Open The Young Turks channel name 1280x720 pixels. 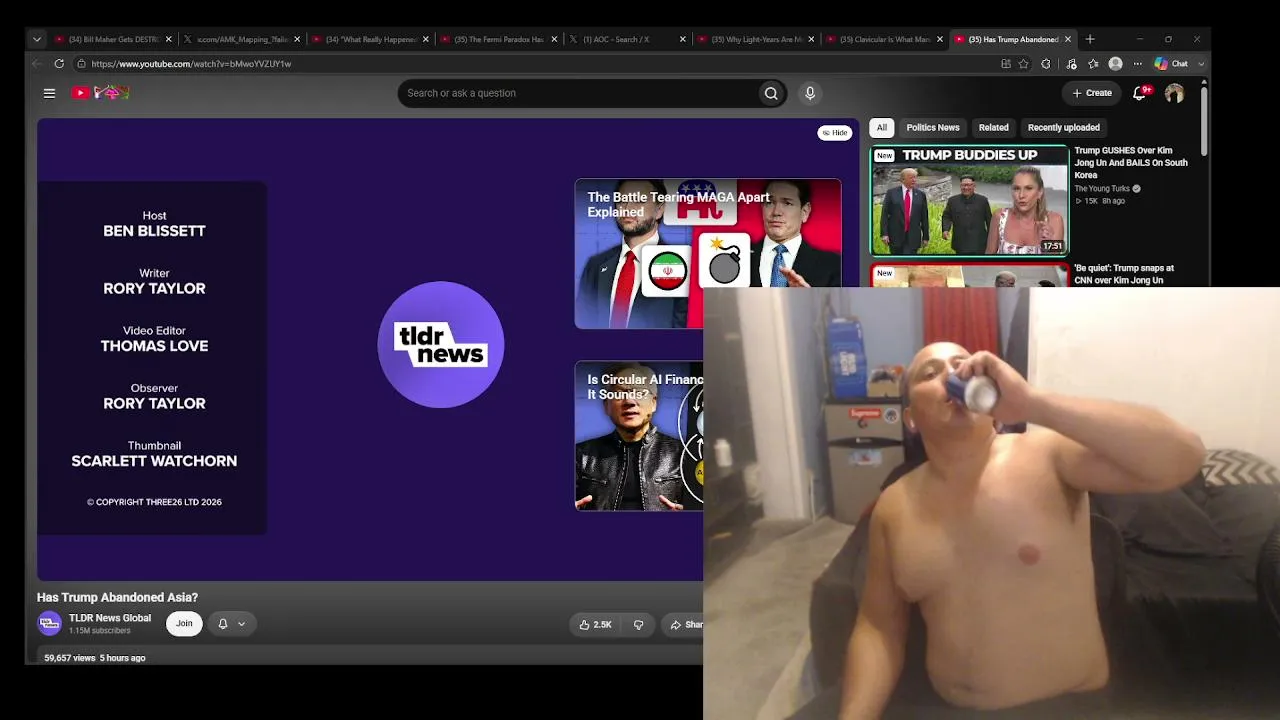point(1102,189)
